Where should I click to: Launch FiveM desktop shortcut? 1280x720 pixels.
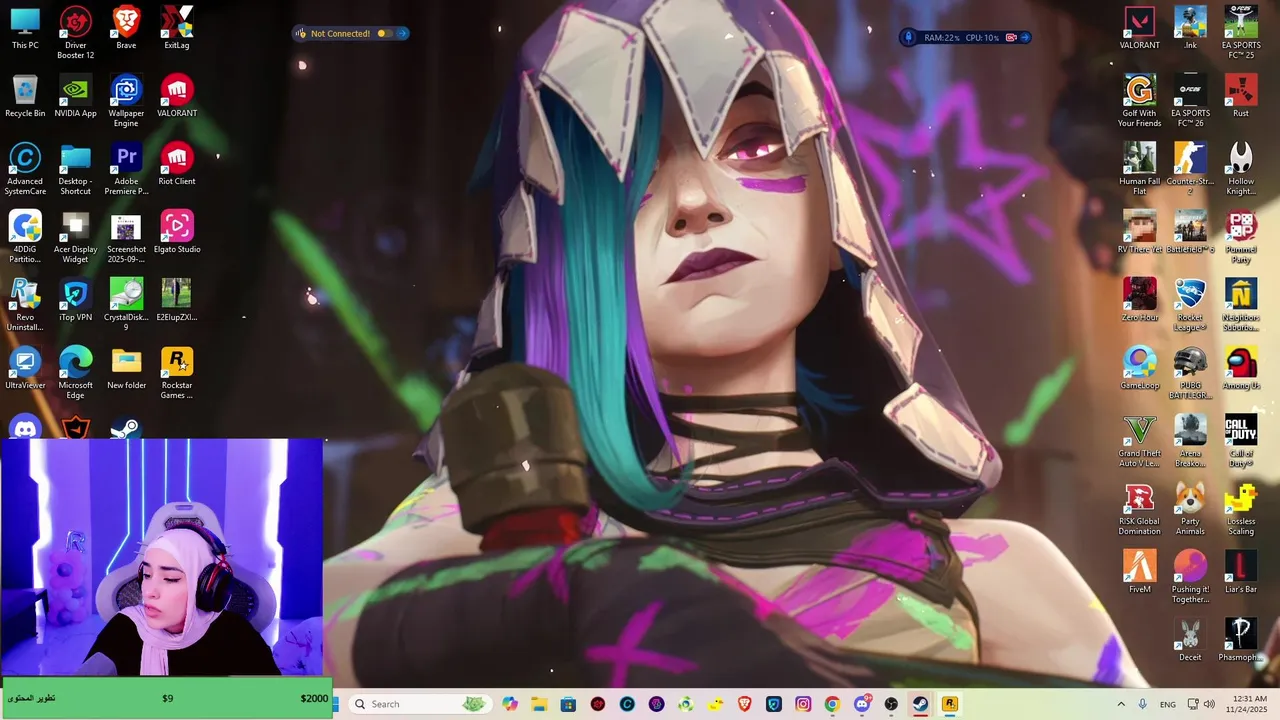tap(1140, 572)
